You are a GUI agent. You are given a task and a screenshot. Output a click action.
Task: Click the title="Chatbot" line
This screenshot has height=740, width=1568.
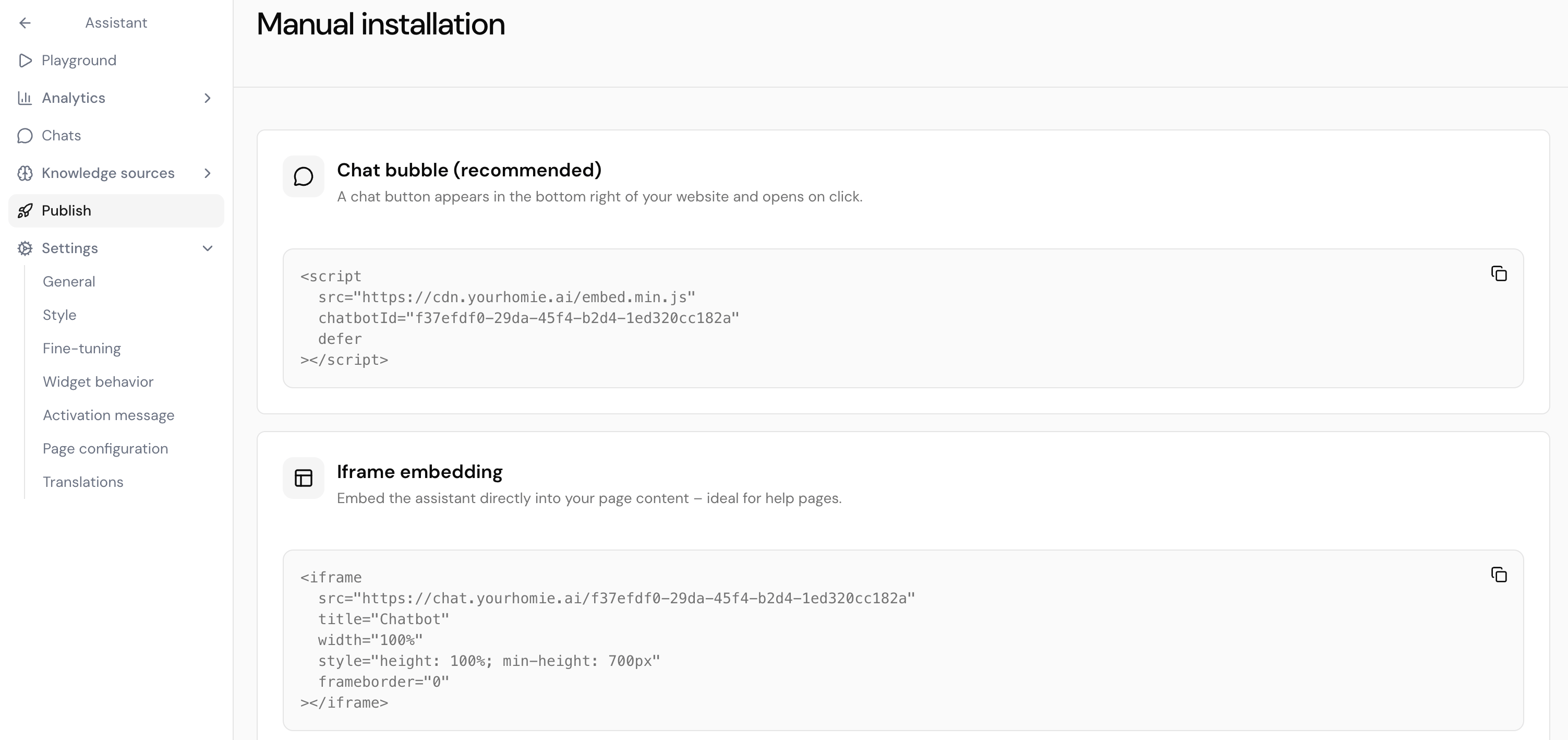click(x=383, y=619)
